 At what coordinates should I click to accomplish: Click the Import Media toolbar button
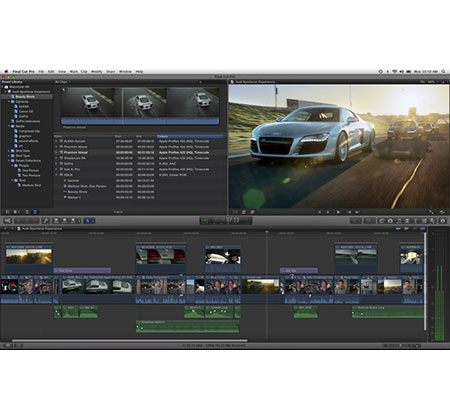pos(7,221)
